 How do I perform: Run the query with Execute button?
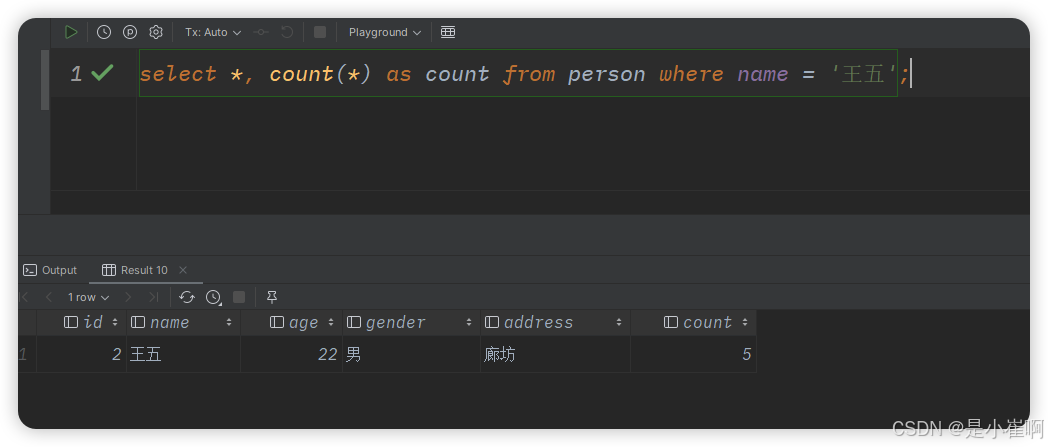point(71,32)
